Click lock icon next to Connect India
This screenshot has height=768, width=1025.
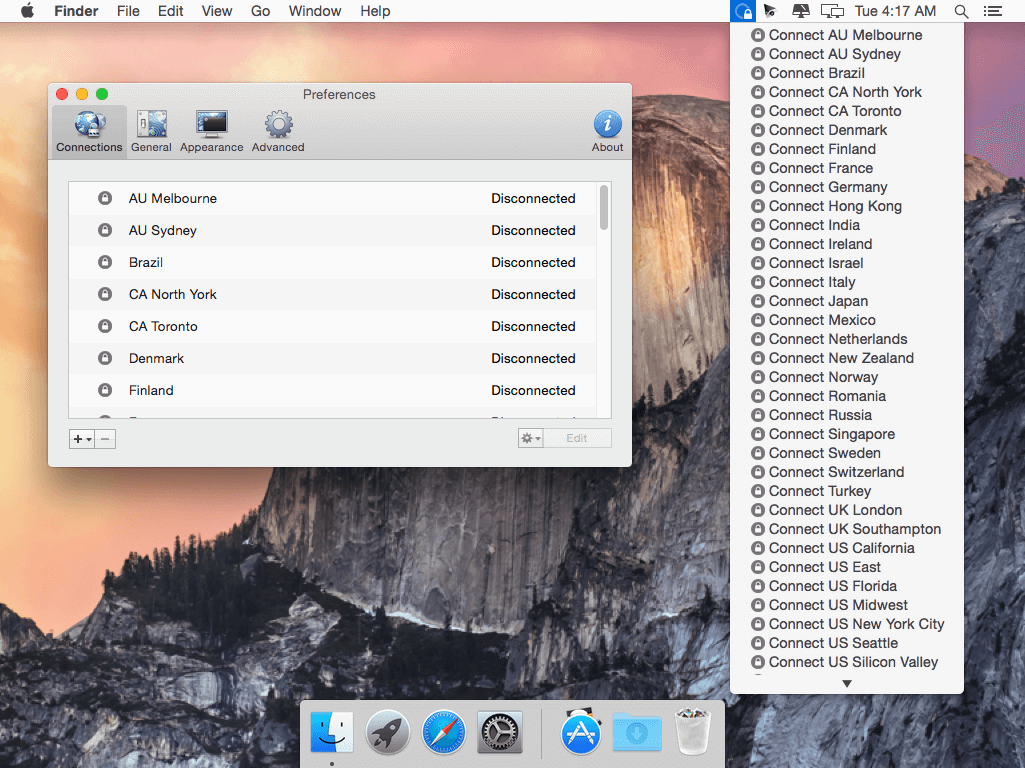point(758,225)
